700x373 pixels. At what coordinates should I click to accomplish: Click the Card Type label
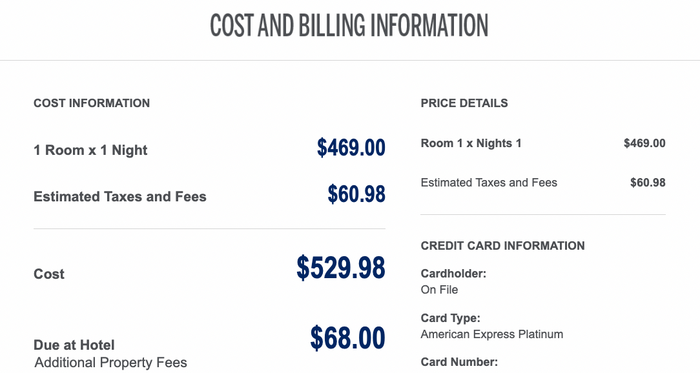point(450,318)
